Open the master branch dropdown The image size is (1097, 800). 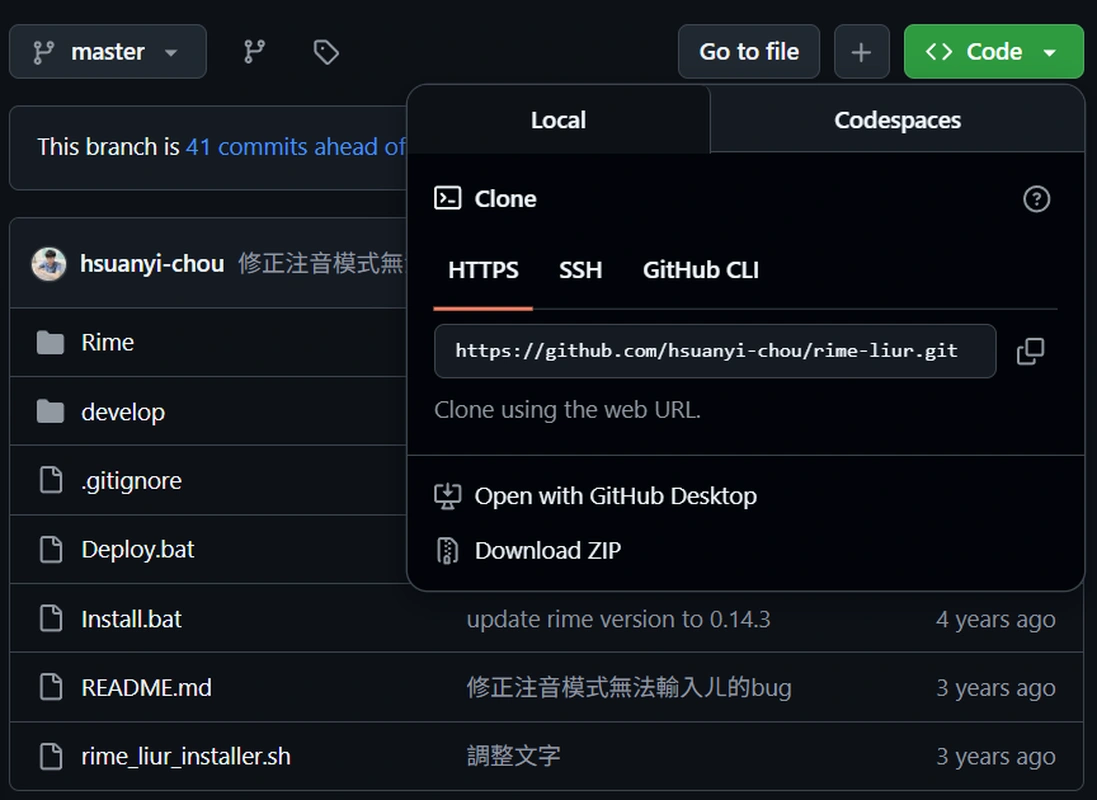click(x=108, y=52)
